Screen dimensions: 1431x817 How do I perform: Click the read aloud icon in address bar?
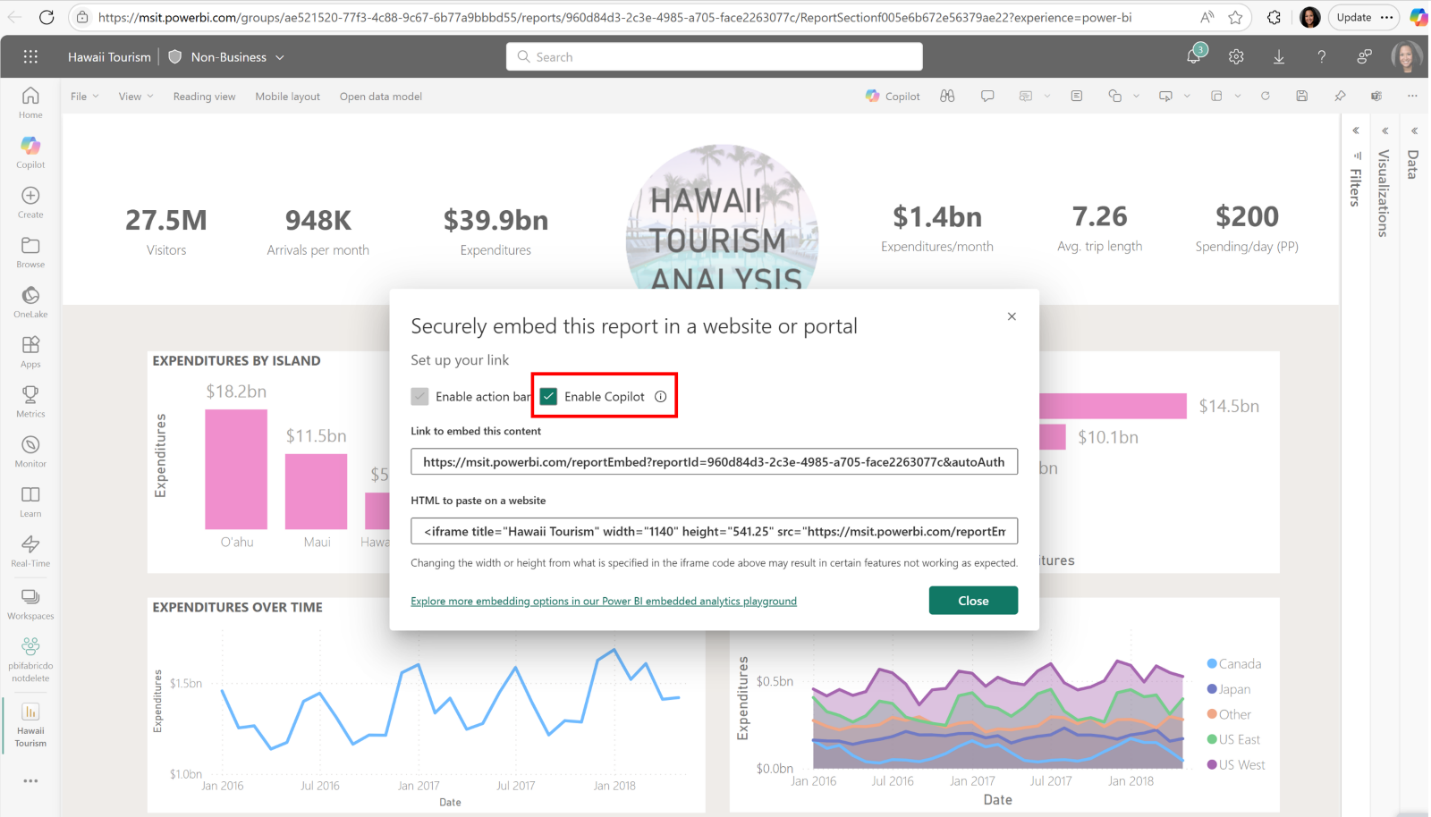(x=1207, y=17)
